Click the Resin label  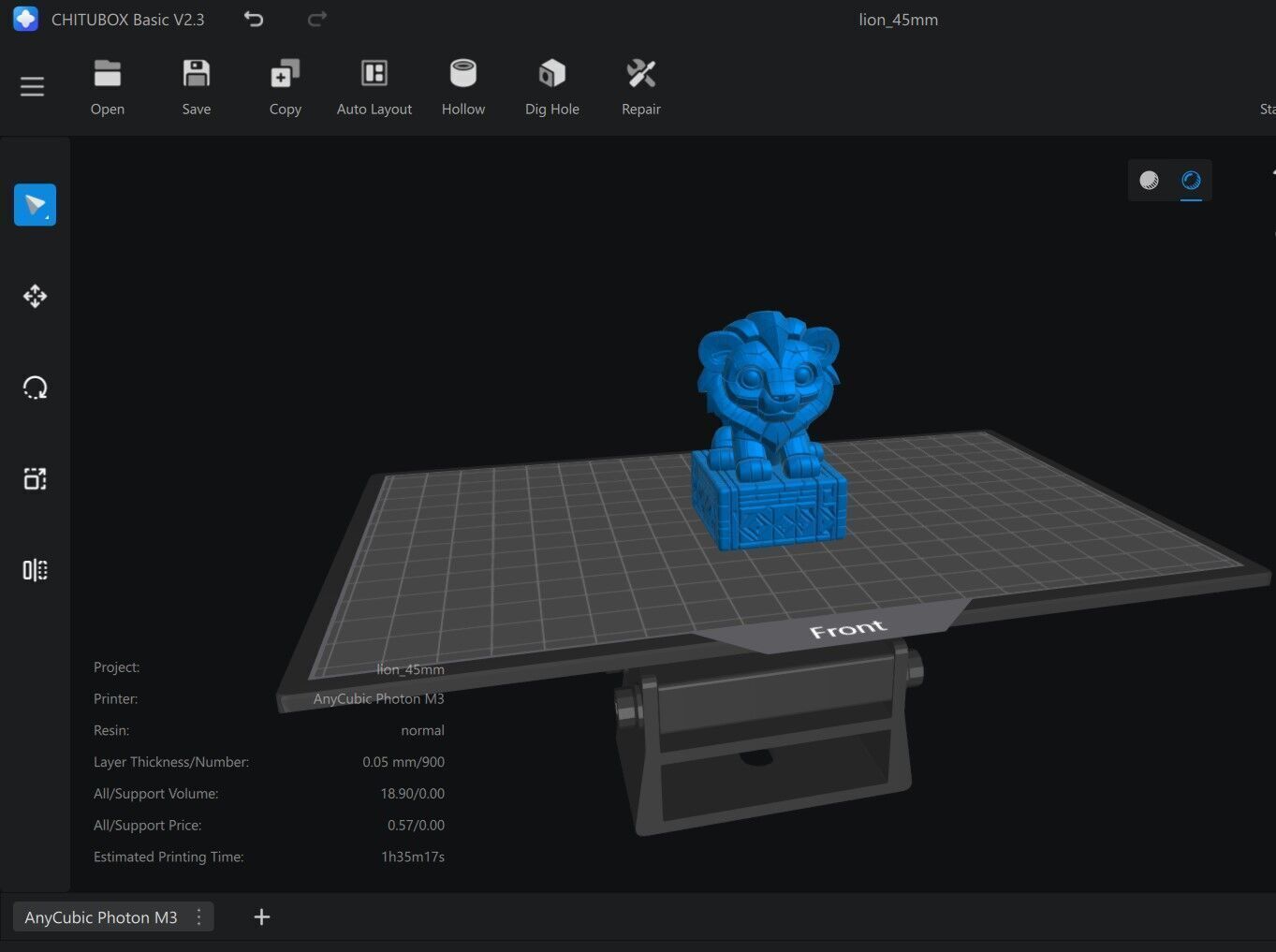(x=111, y=731)
